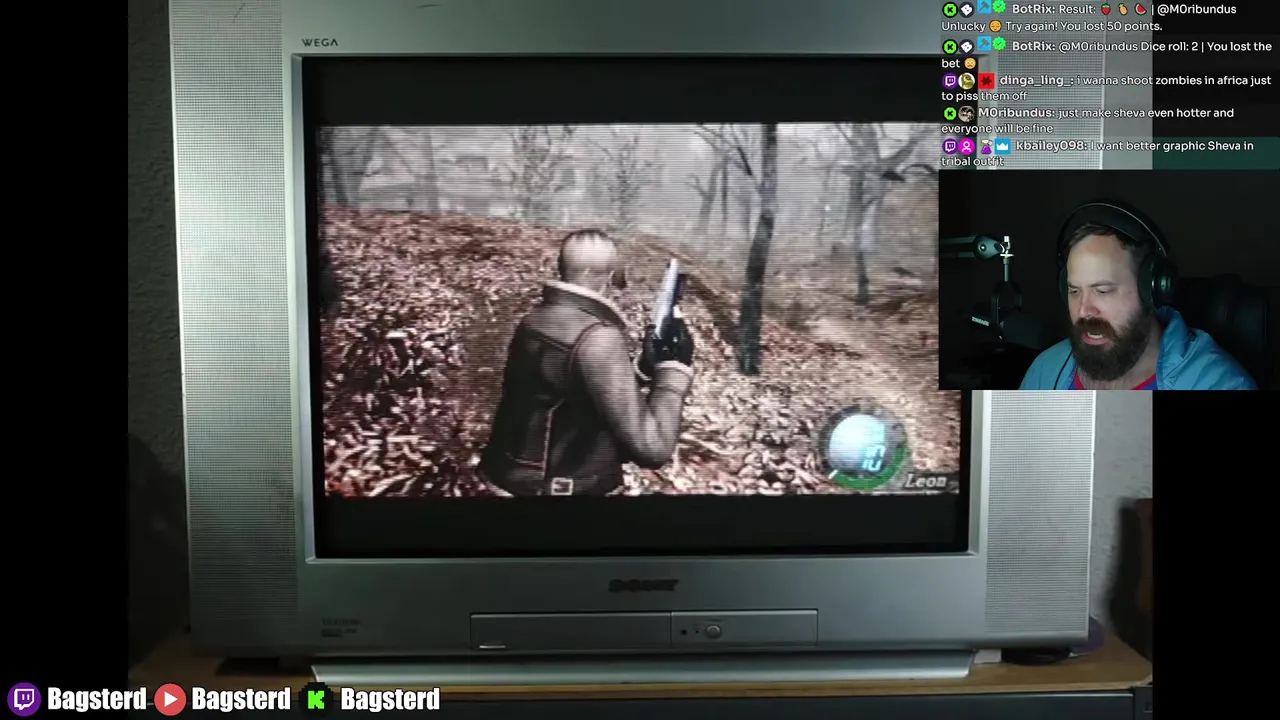Click the M0ribundus username above 'just make sheva' message

point(1016,113)
